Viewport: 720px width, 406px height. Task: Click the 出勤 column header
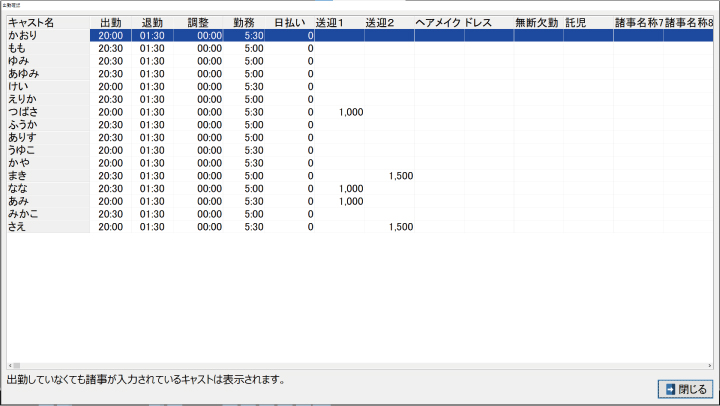point(111,22)
